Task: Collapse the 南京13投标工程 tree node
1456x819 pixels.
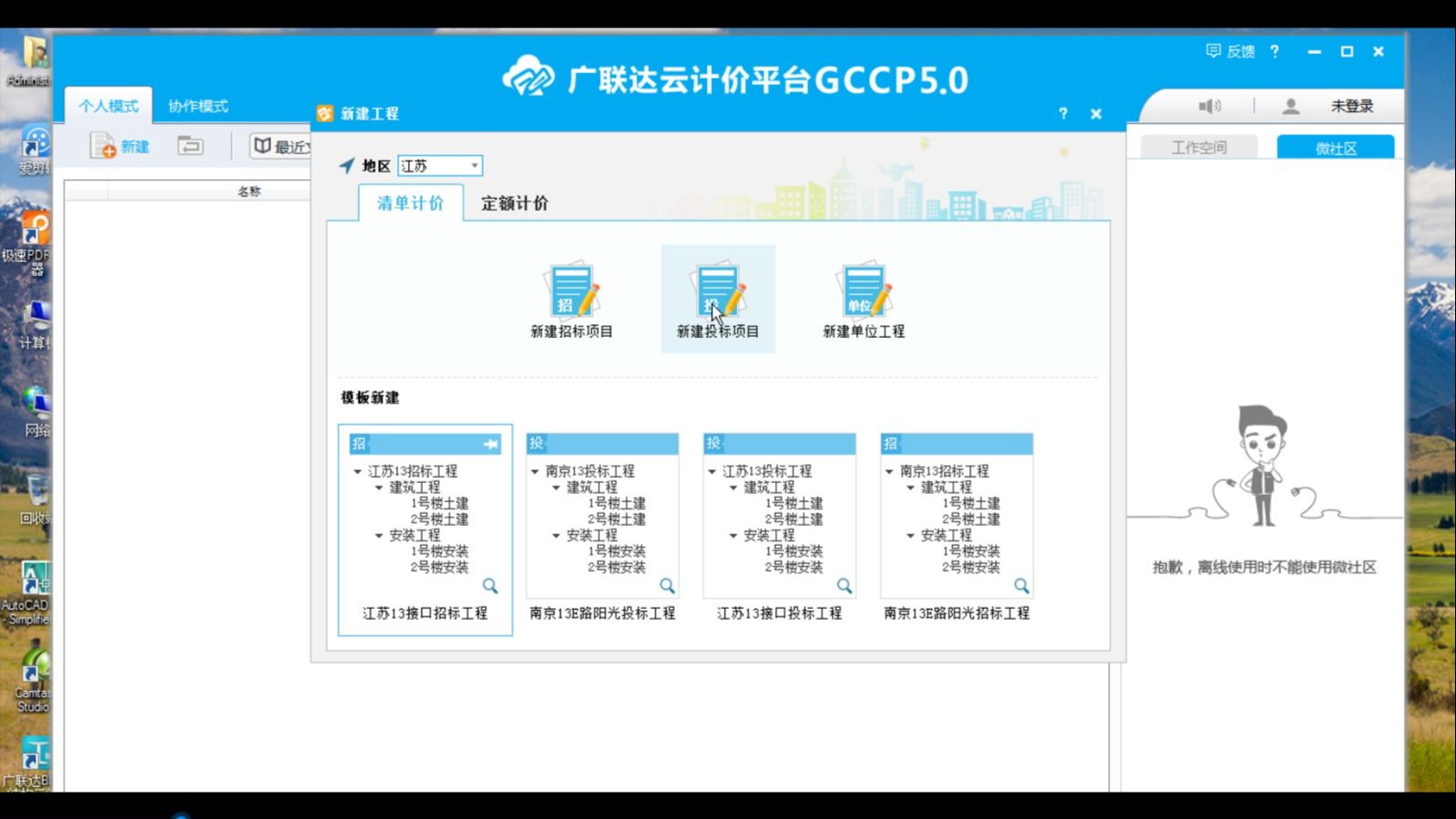Action: coord(535,472)
